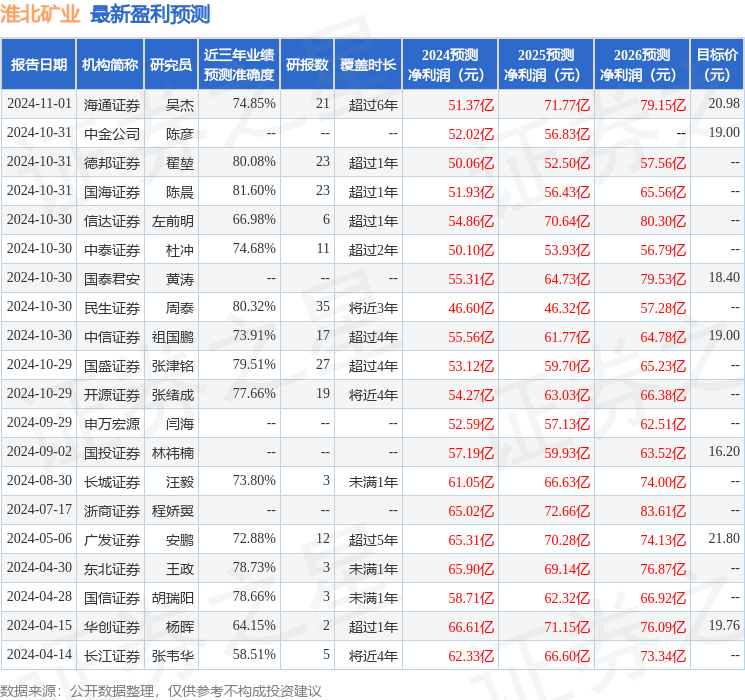745x700 pixels.
Task: Click the 2026预测净利润 column header
Action: (641, 64)
